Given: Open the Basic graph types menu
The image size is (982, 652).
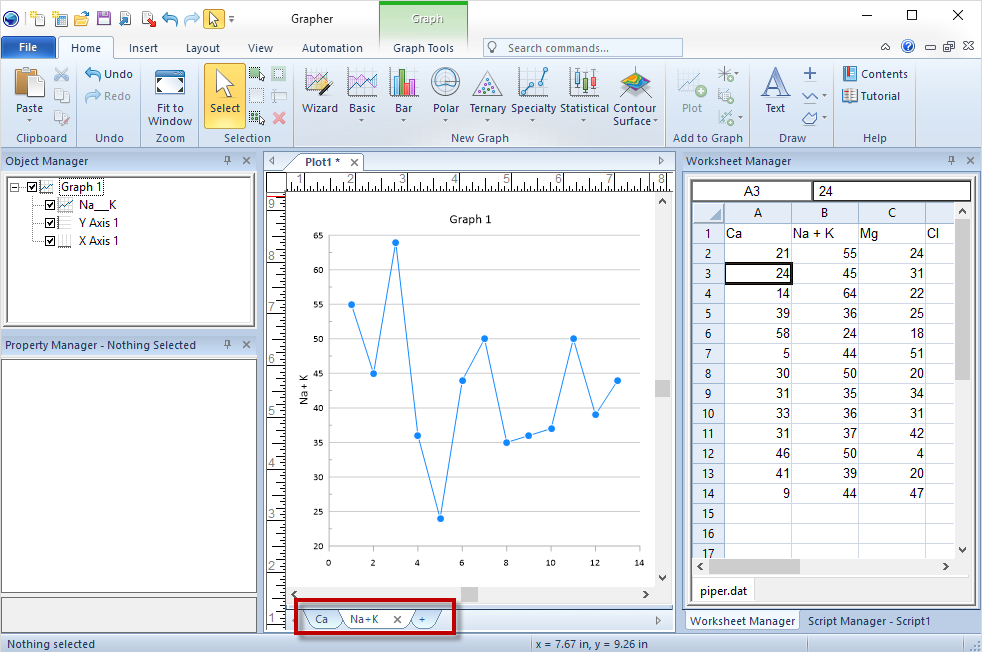Looking at the screenshot, I should pos(362,91).
